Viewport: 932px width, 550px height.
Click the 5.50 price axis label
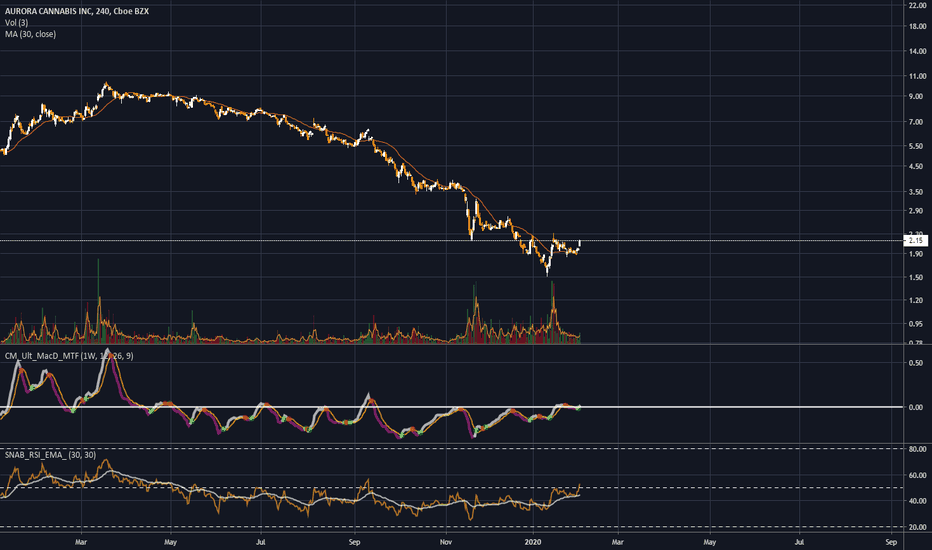coord(915,146)
